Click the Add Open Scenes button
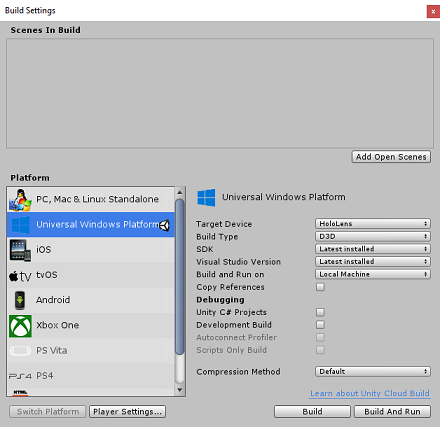 (391, 157)
